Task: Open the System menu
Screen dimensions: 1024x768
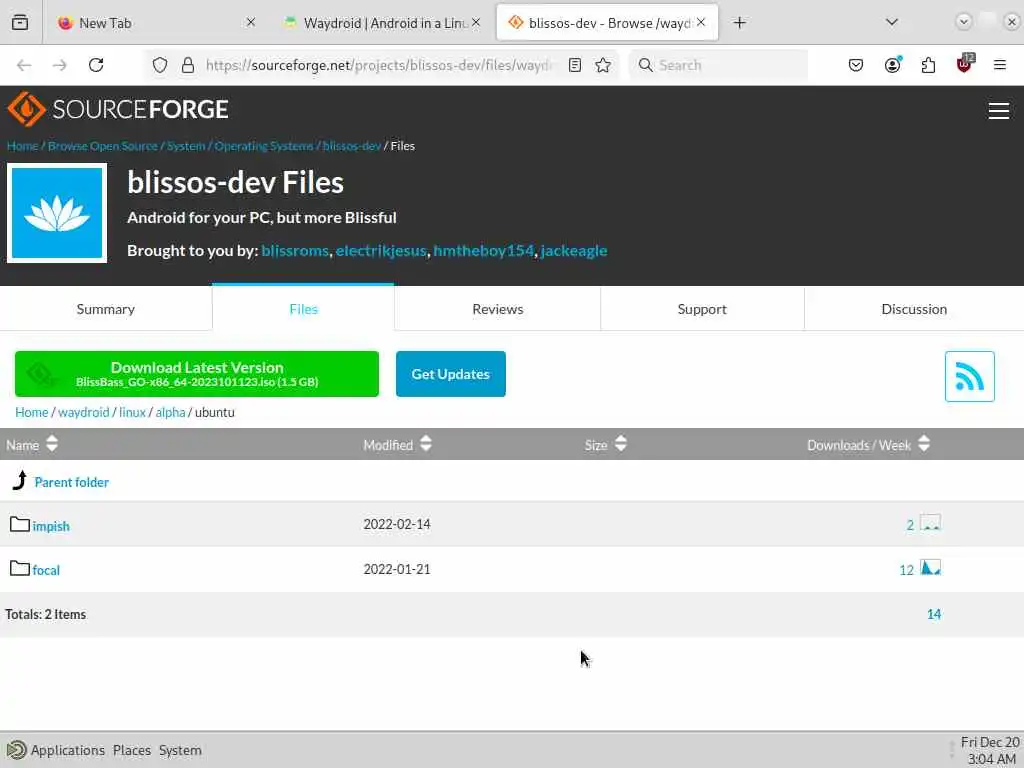Action: click(180, 750)
